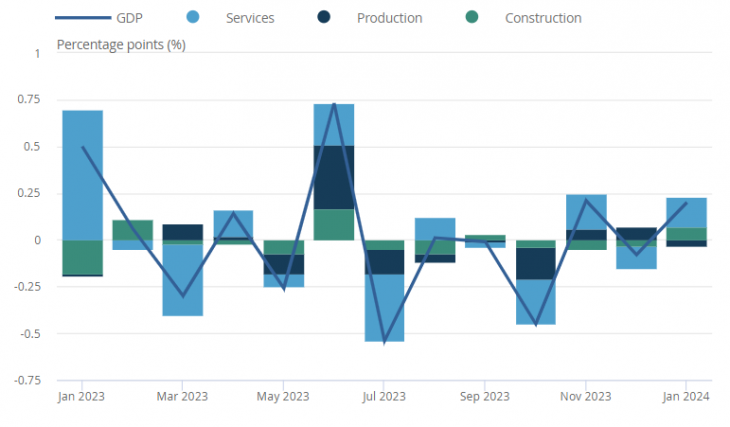Toggle the GDP line legend entry
This screenshot has height=427, width=730.
[99, 18]
